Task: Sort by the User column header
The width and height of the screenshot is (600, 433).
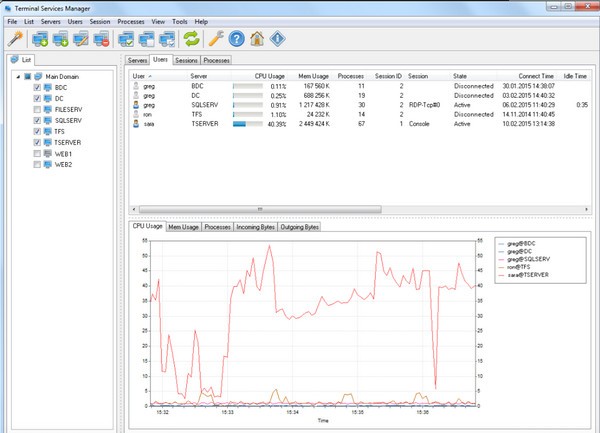Action: (159, 76)
